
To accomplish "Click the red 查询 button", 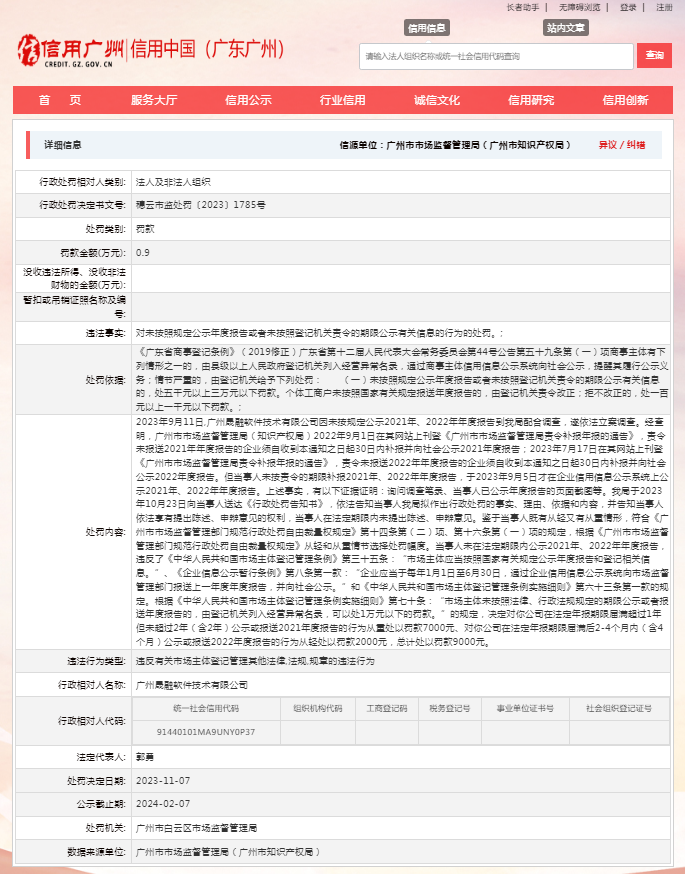I will [x=654, y=55].
